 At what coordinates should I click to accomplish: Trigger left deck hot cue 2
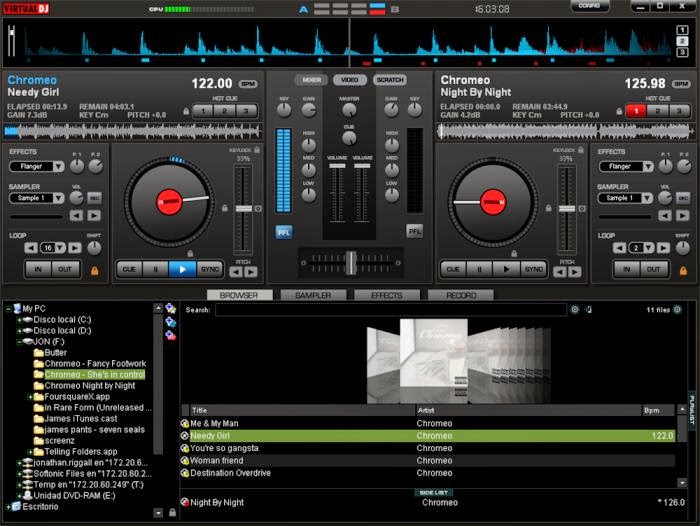pos(225,111)
